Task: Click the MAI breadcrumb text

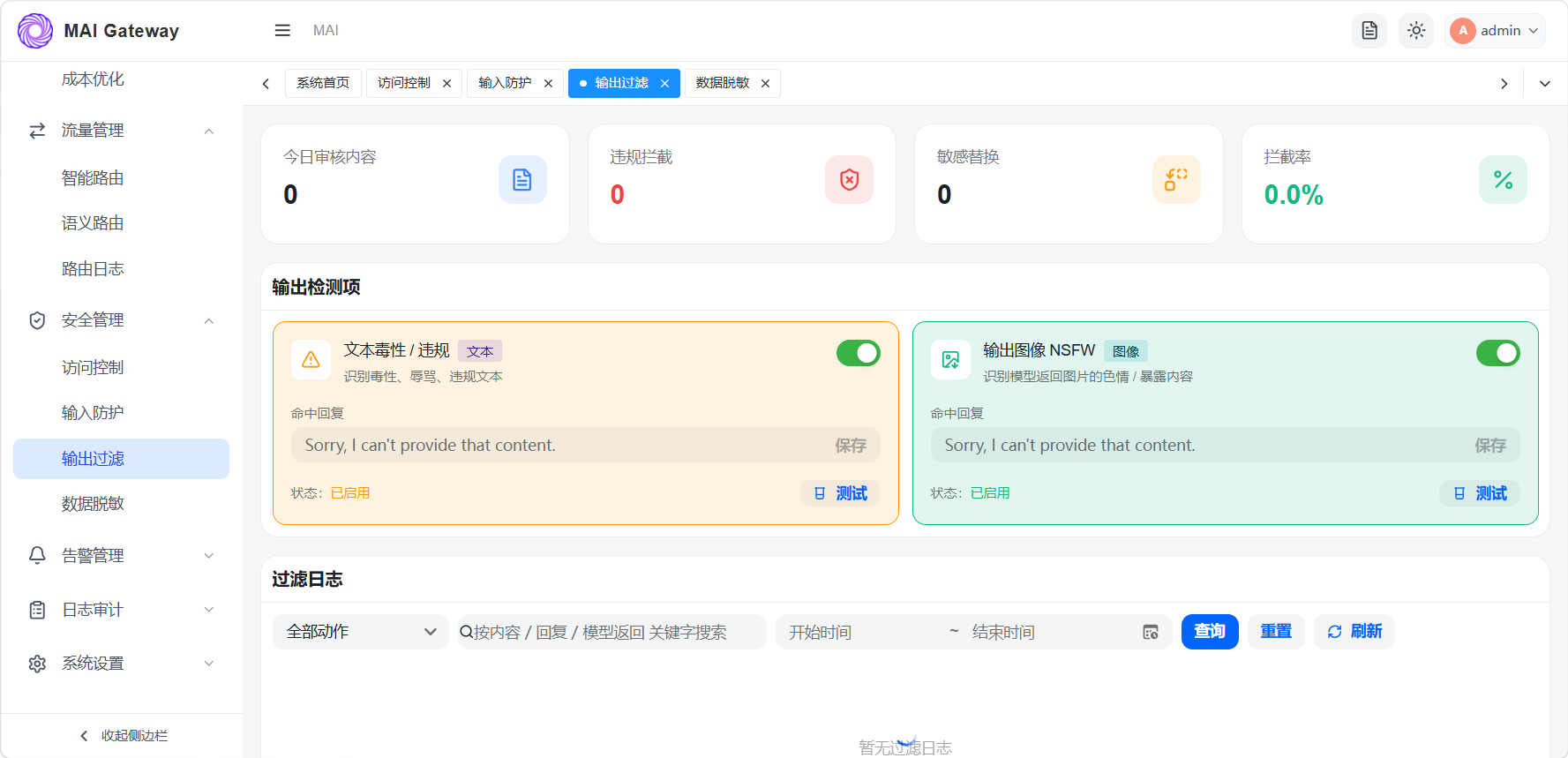Action: [326, 31]
